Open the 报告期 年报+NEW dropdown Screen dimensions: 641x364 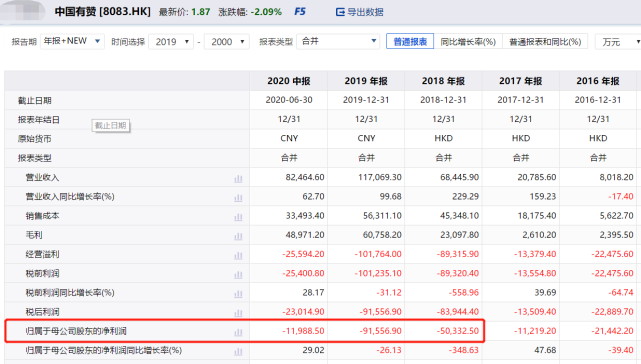(x=72, y=41)
